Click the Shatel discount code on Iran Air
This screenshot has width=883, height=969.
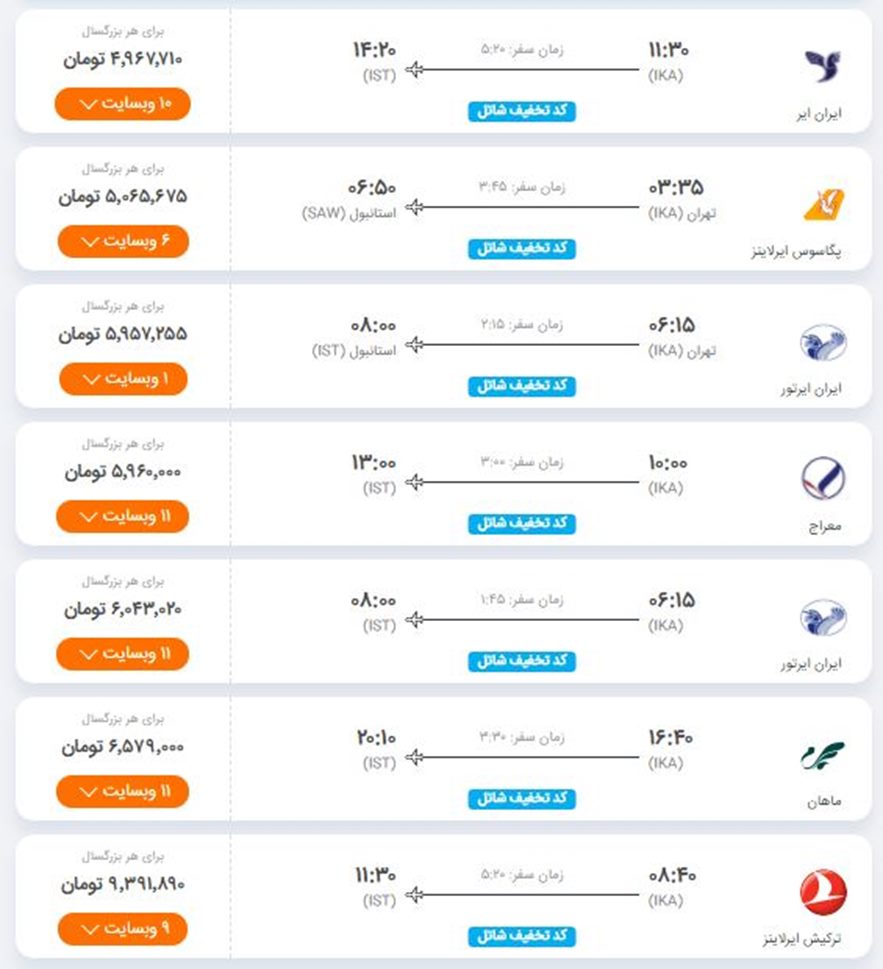(522, 111)
